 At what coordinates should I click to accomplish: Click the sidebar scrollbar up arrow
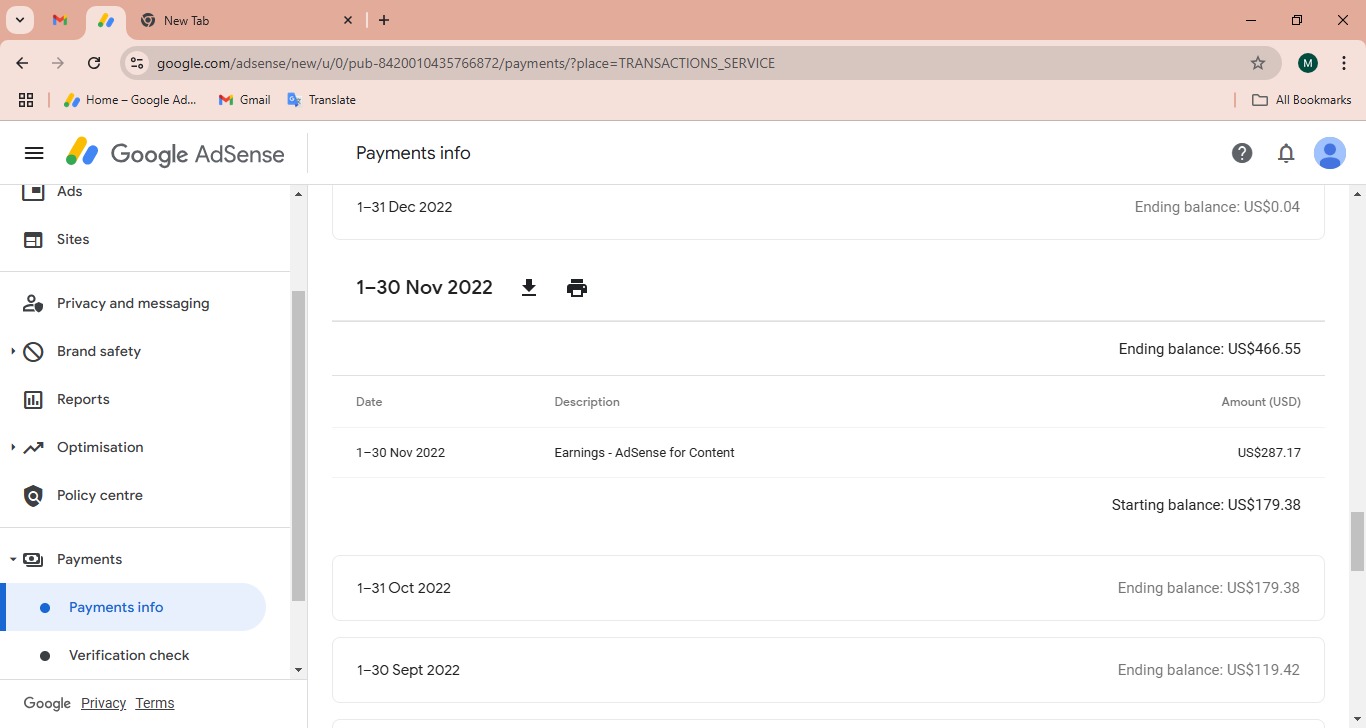pos(298,194)
